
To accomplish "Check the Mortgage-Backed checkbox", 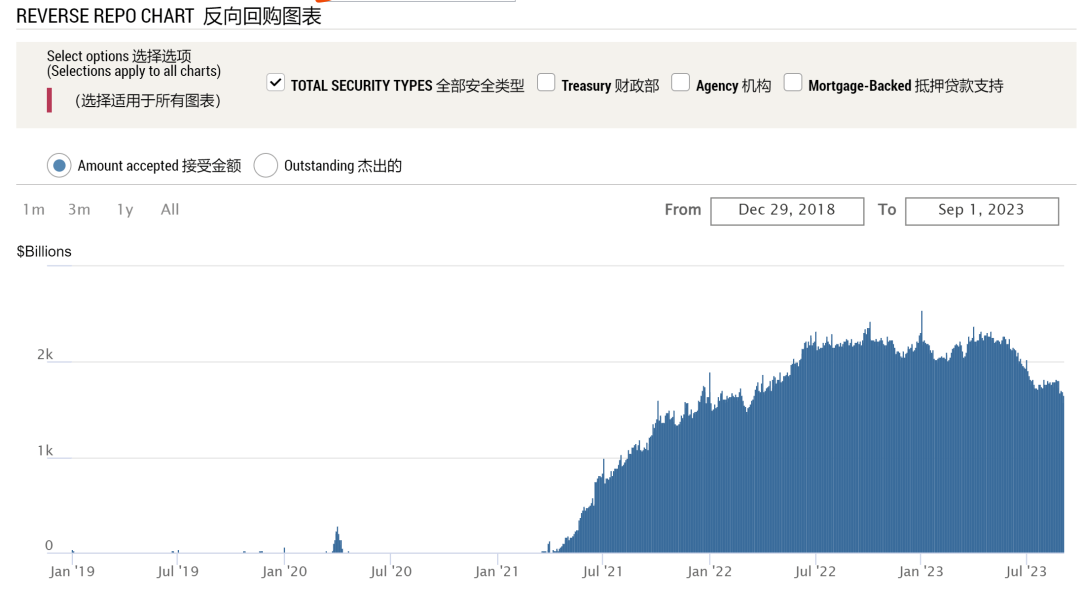I will click(x=793, y=83).
